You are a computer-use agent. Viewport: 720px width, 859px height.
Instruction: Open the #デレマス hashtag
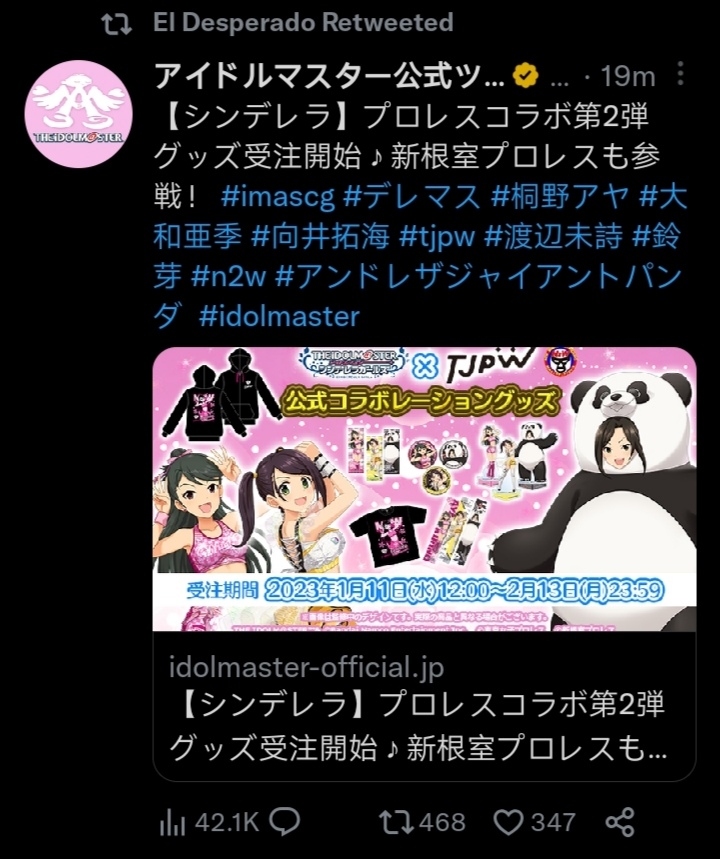point(412,197)
